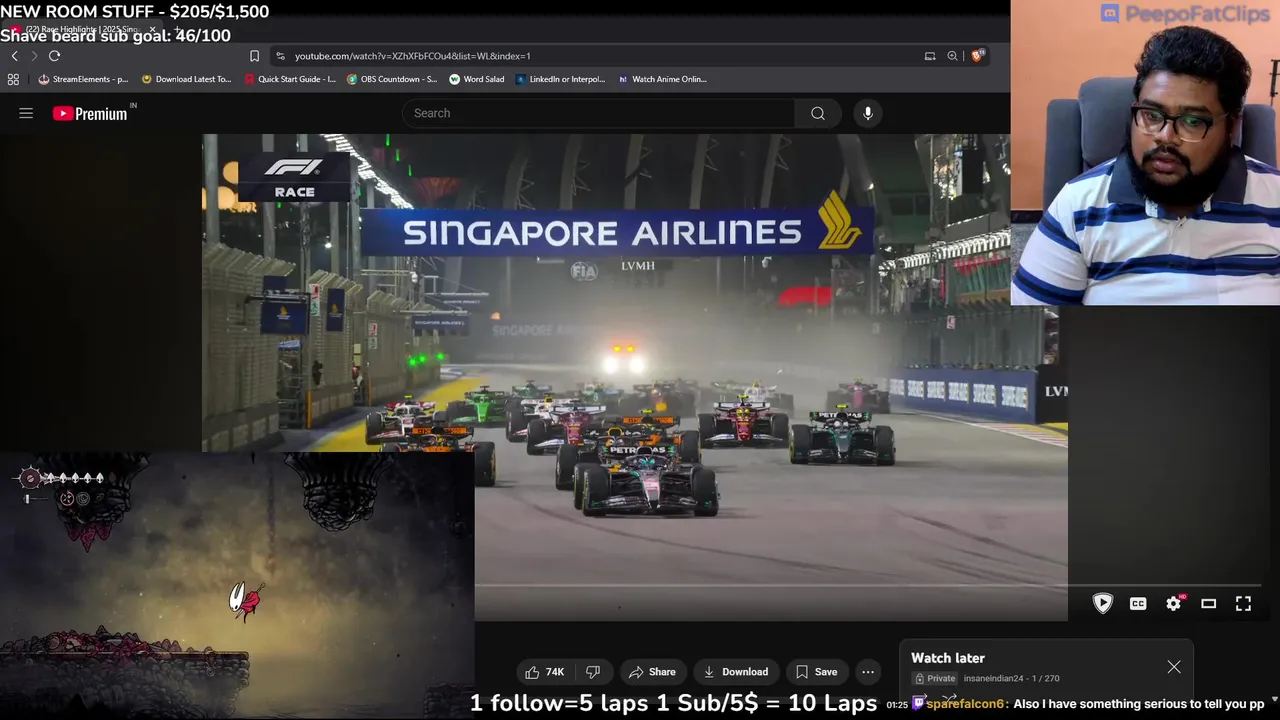The height and width of the screenshot is (720, 1280).
Task: Toggle closed captions on the video
Action: coord(1138,603)
